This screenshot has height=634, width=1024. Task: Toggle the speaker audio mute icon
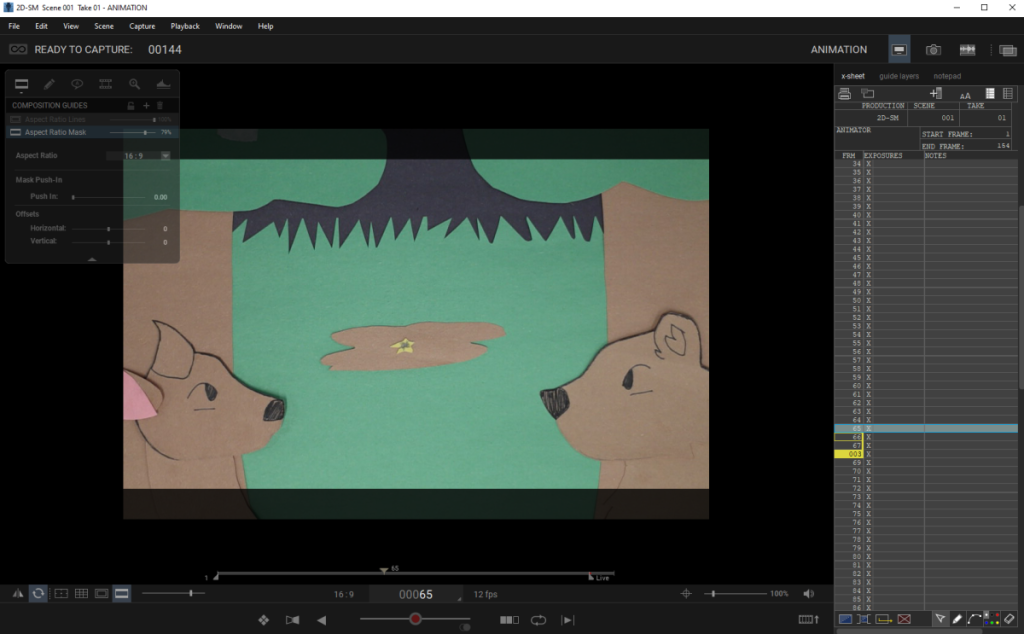tap(808, 594)
